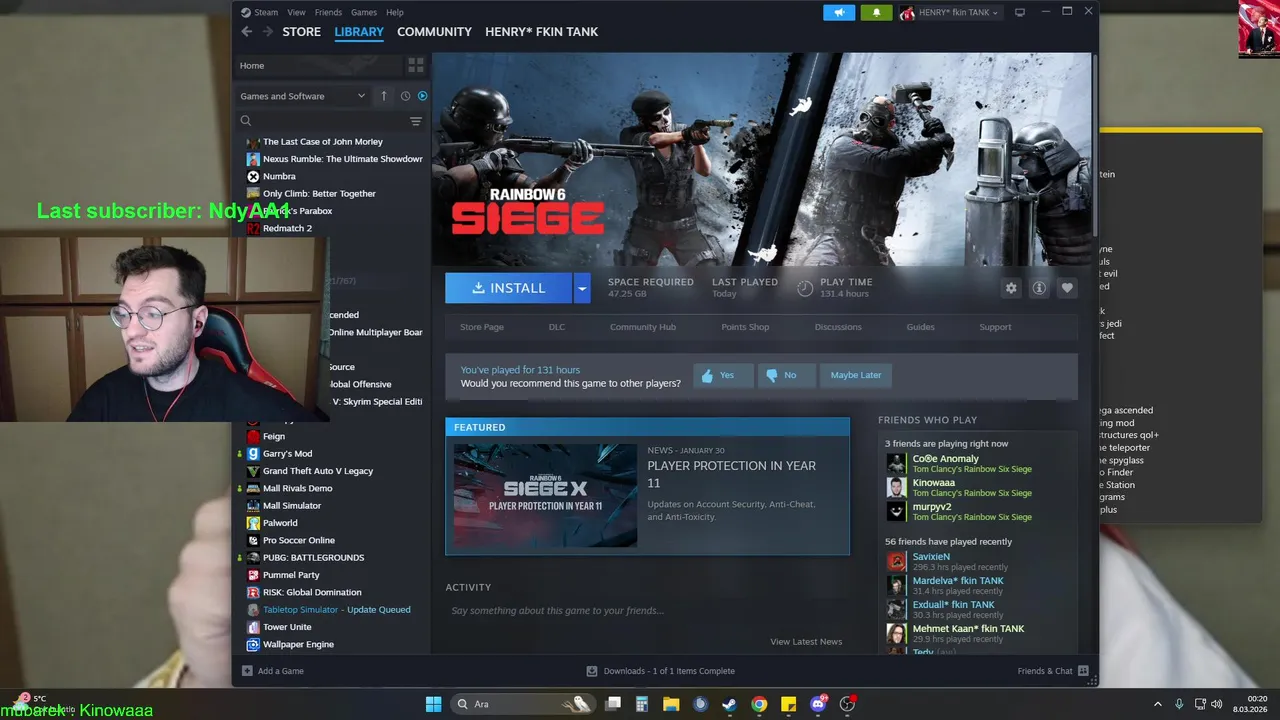Show game info icon
1280x720 pixels.
(x=1039, y=288)
